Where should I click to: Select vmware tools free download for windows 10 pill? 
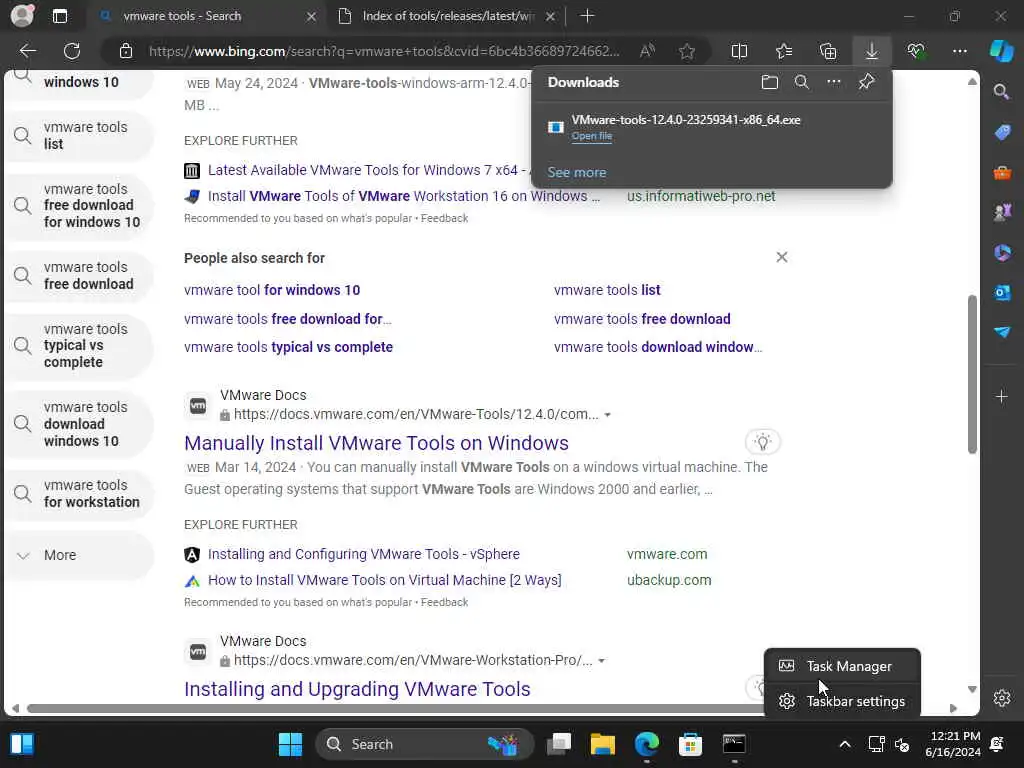pyautogui.click(x=78, y=205)
